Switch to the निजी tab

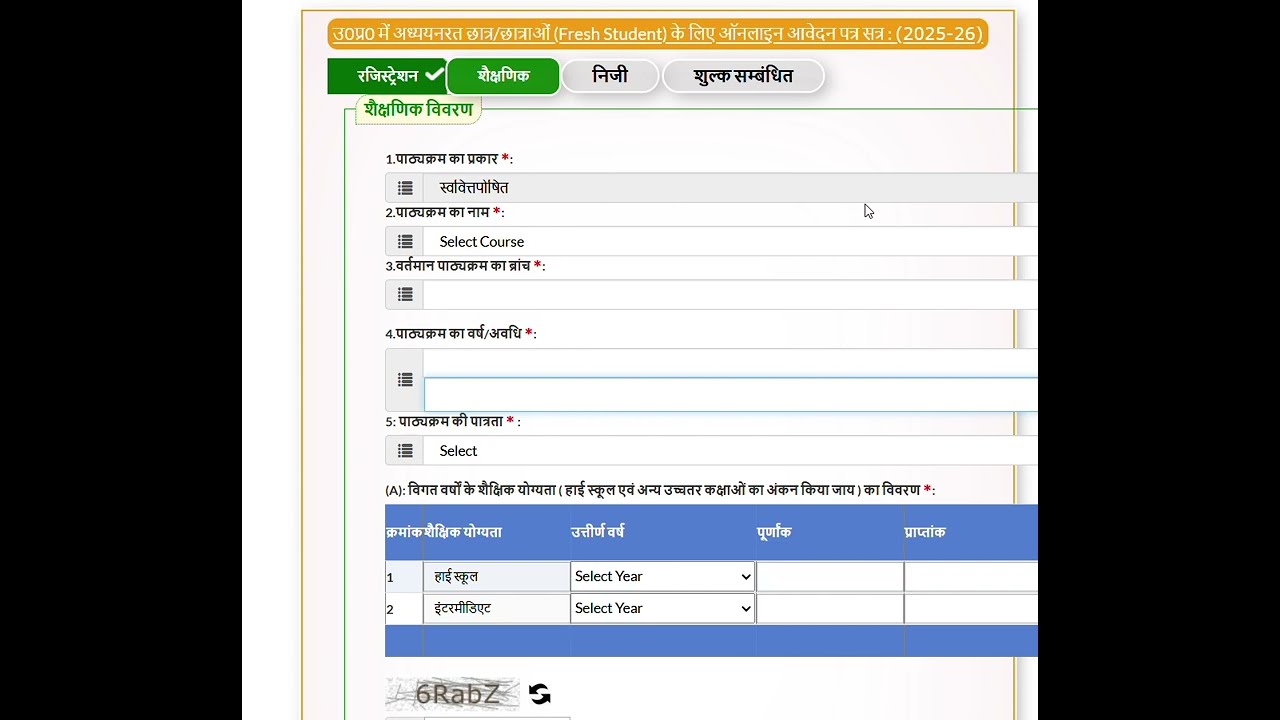pos(610,76)
